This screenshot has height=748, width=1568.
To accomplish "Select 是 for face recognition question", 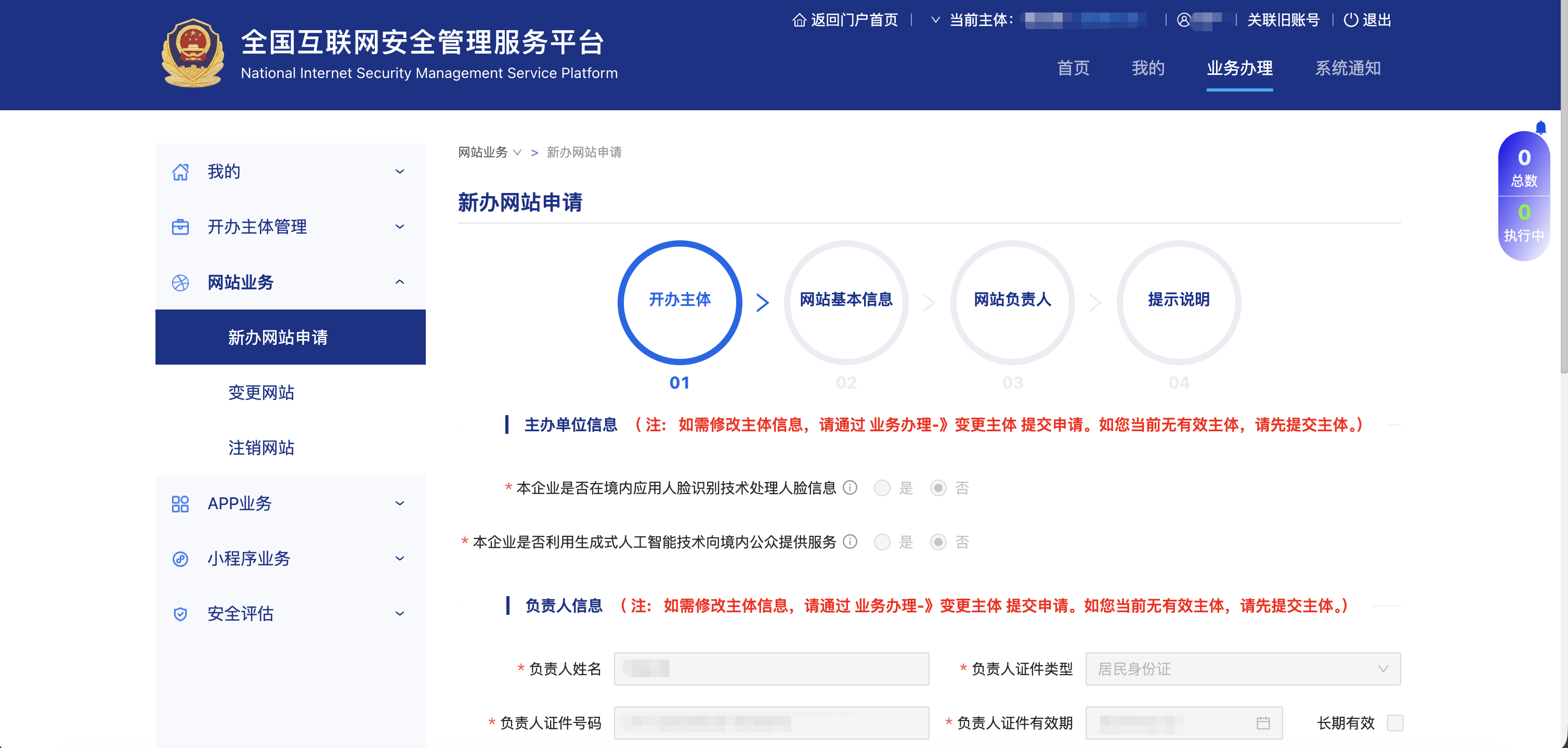I will tap(882, 488).
